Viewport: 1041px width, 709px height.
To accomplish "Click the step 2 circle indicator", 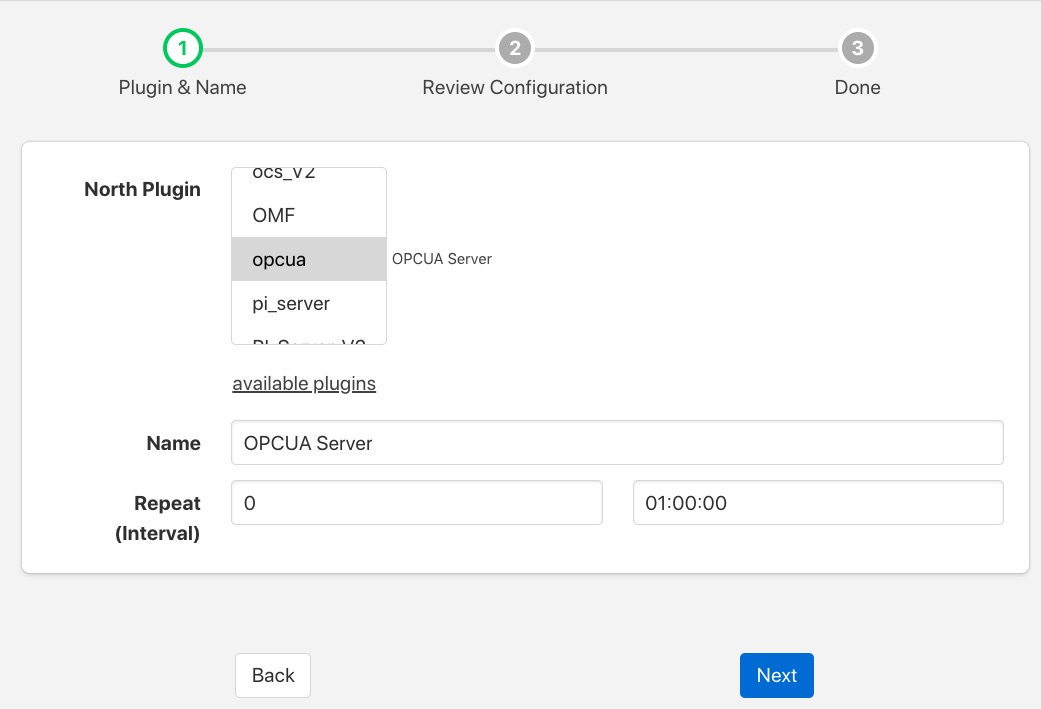I will pyautogui.click(x=514, y=48).
